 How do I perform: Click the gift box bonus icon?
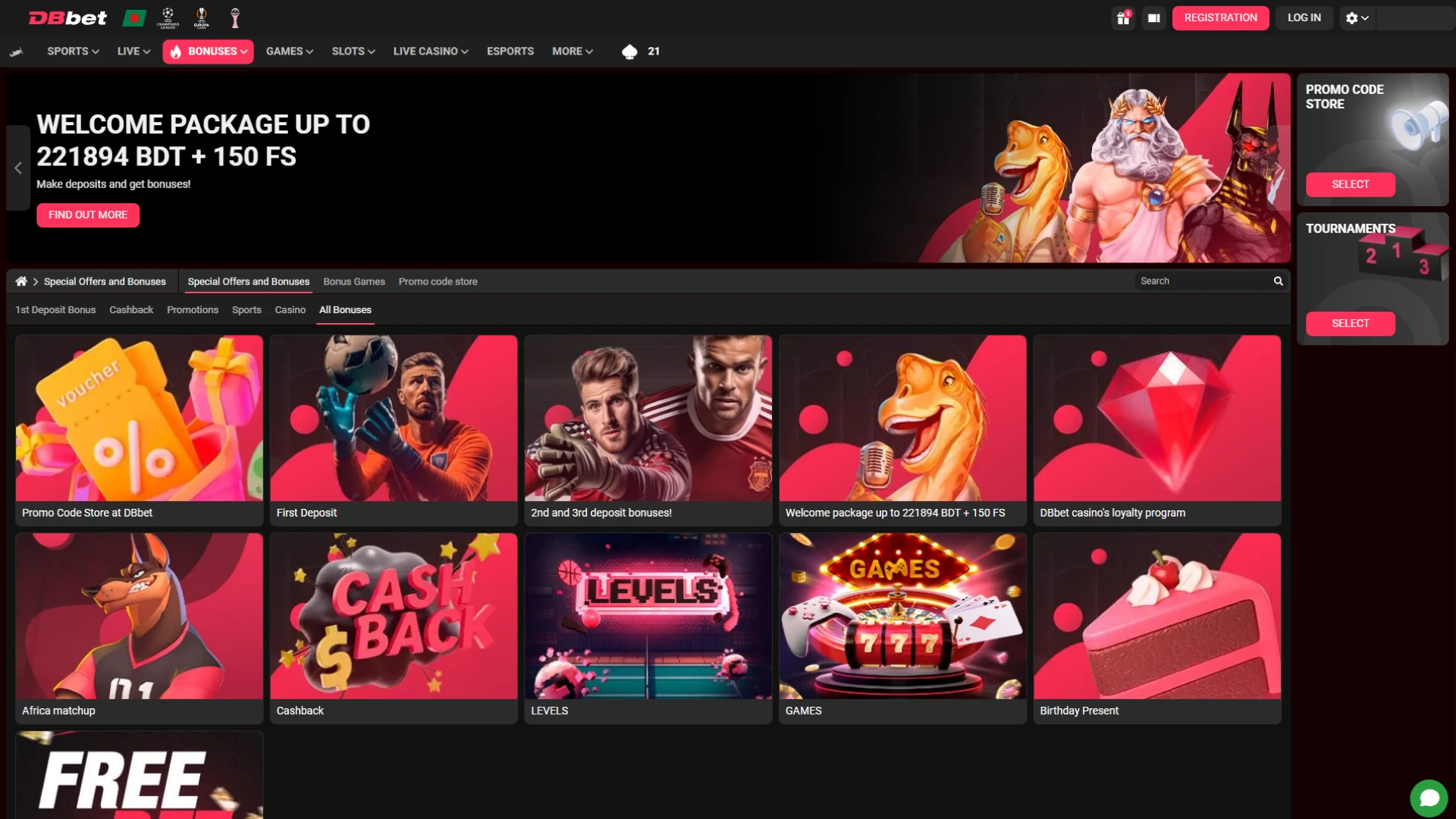(x=1123, y=17)
